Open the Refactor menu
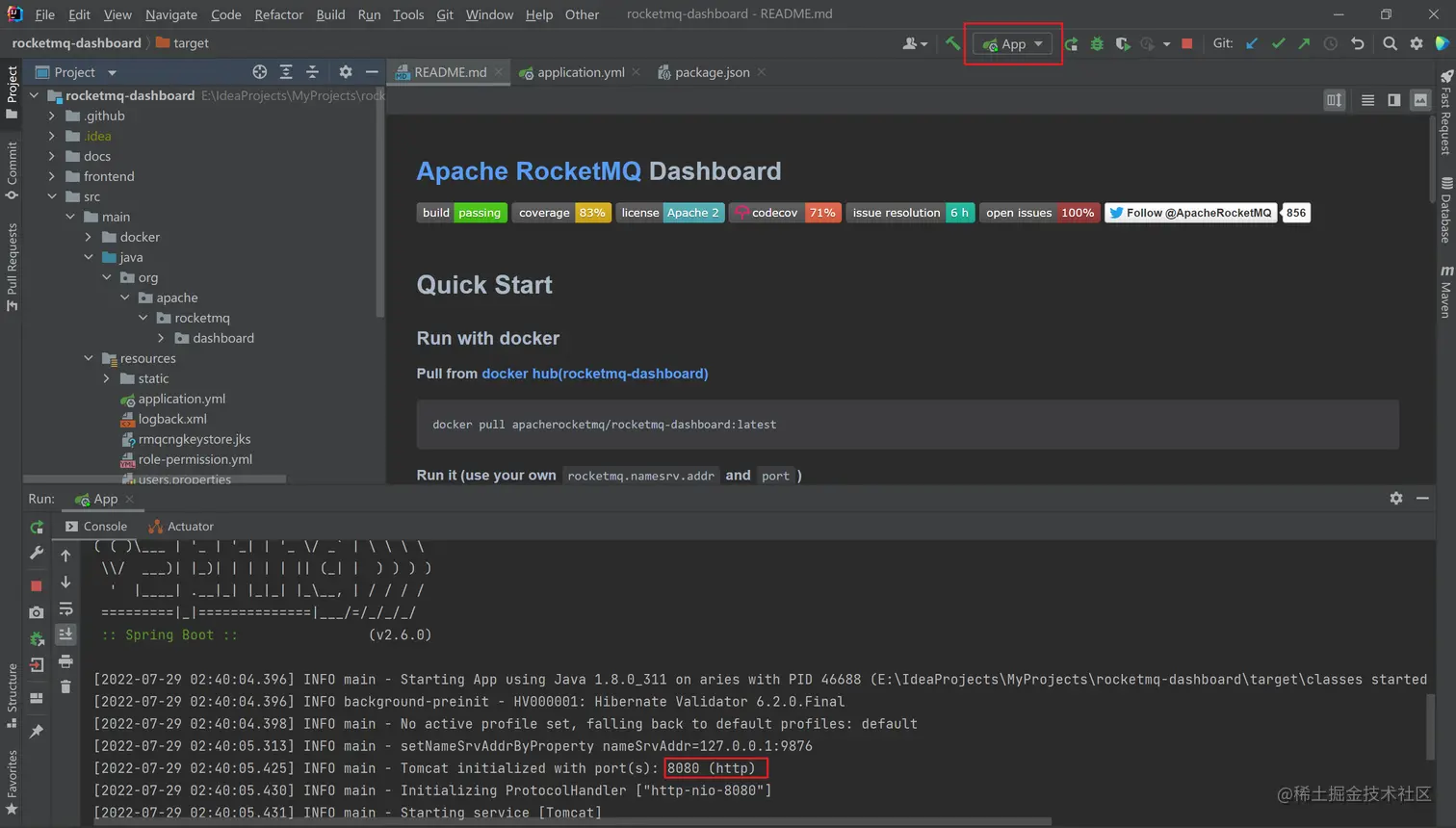 pos(278,14)
